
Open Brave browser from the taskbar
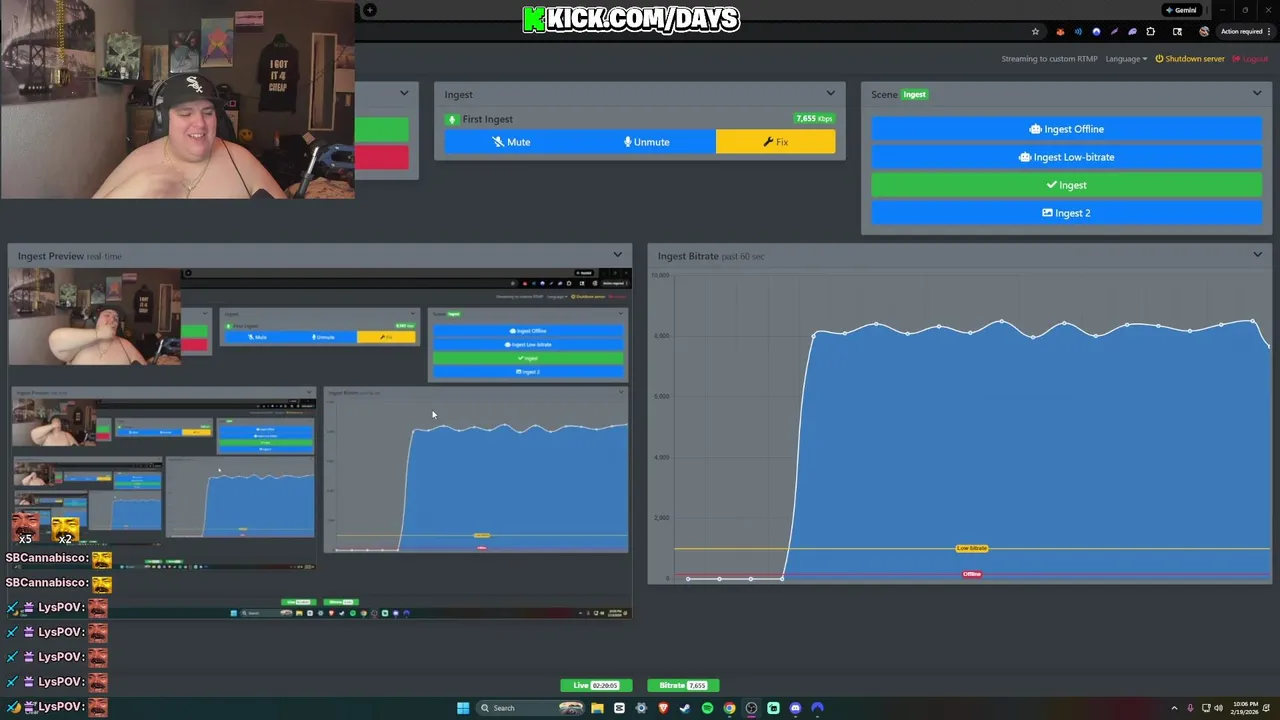663,708
